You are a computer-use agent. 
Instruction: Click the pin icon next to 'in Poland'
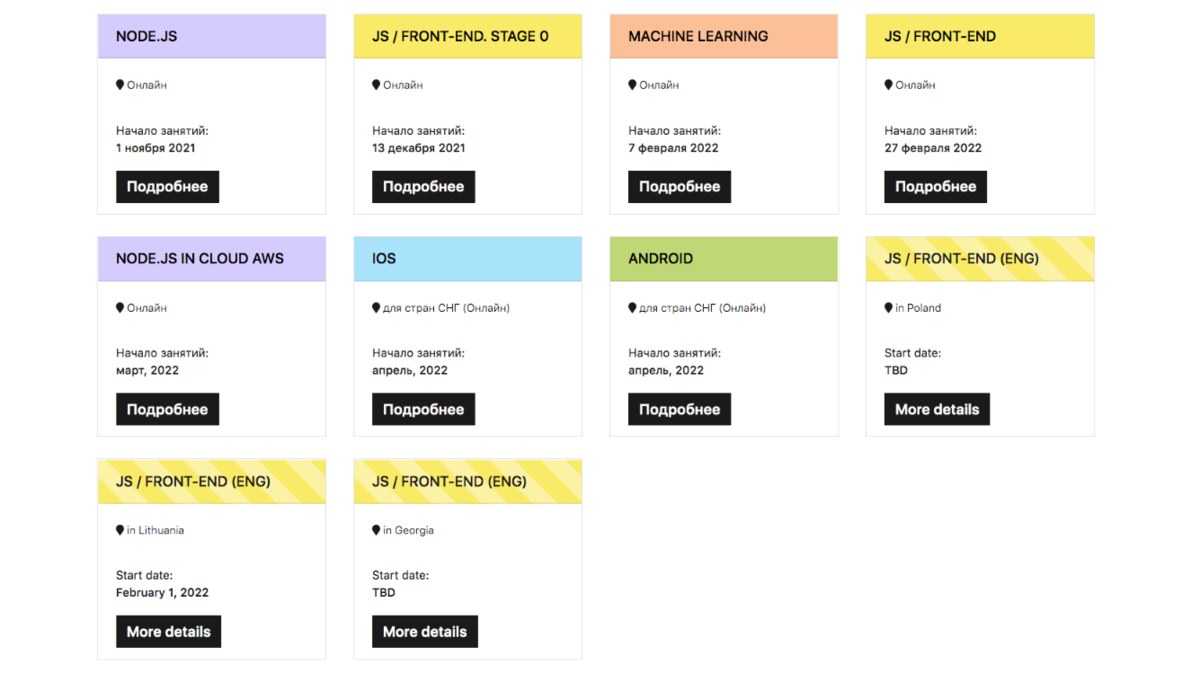tap(888, 308)
